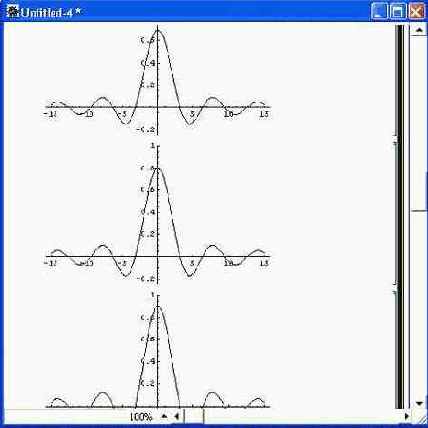Click the vertical scrollbar up arrow
Viewport: 428px width, 428px height.
(418, 30)
